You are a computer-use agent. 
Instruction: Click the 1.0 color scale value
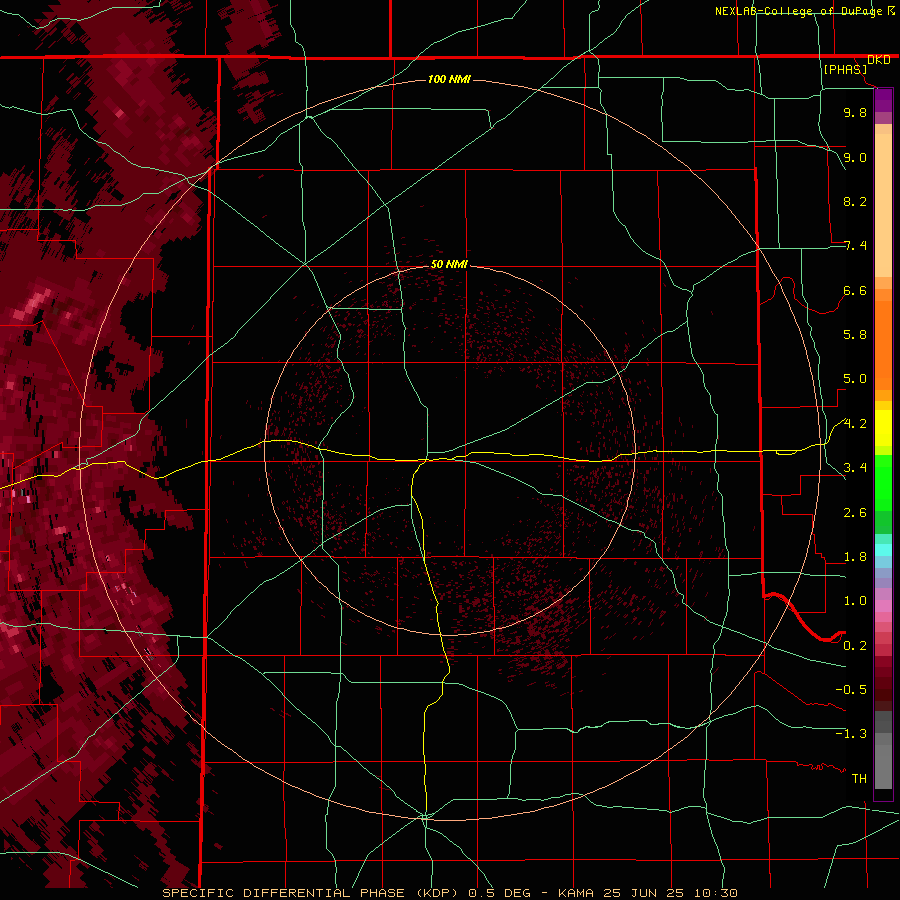(x=855, y=601)
